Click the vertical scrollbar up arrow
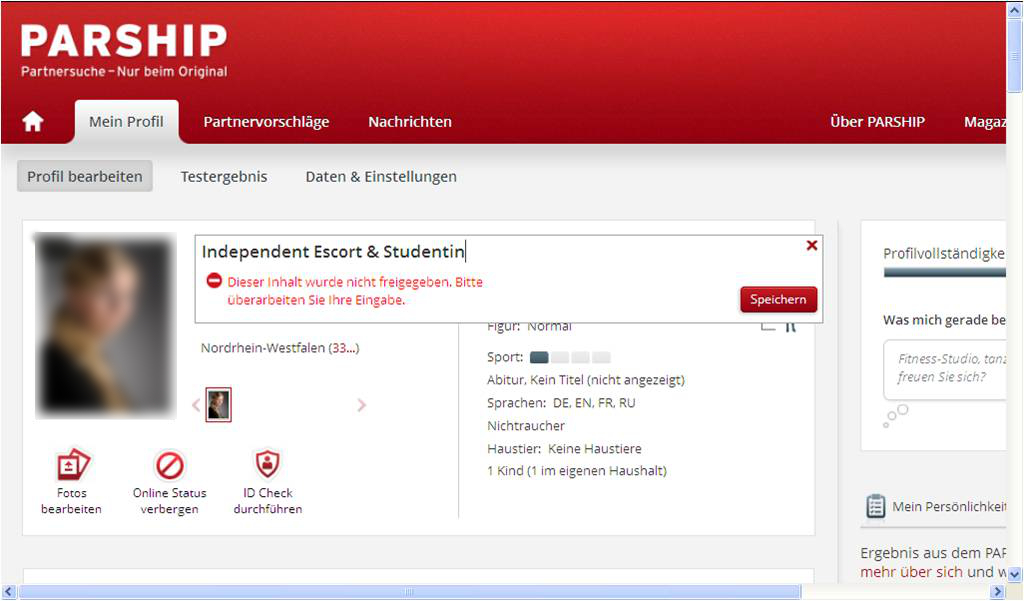Viewport: 1024px width, 601px height. [x=1014, y=9]
